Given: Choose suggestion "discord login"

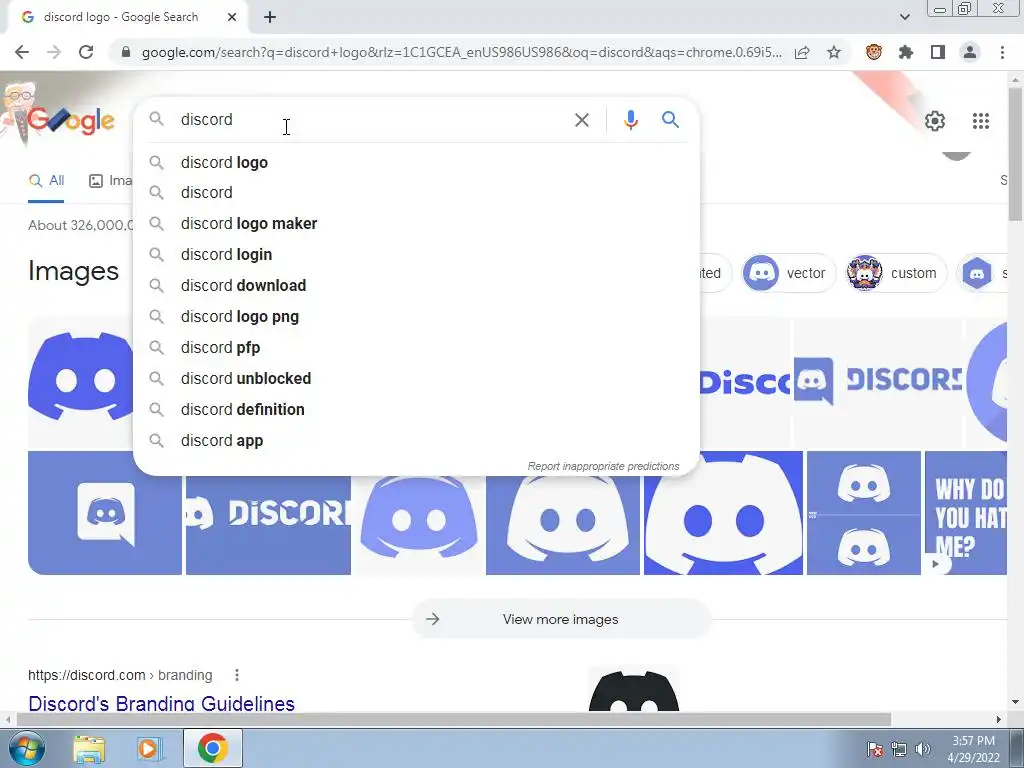Looking at the screenshot, I should point(416,255).
